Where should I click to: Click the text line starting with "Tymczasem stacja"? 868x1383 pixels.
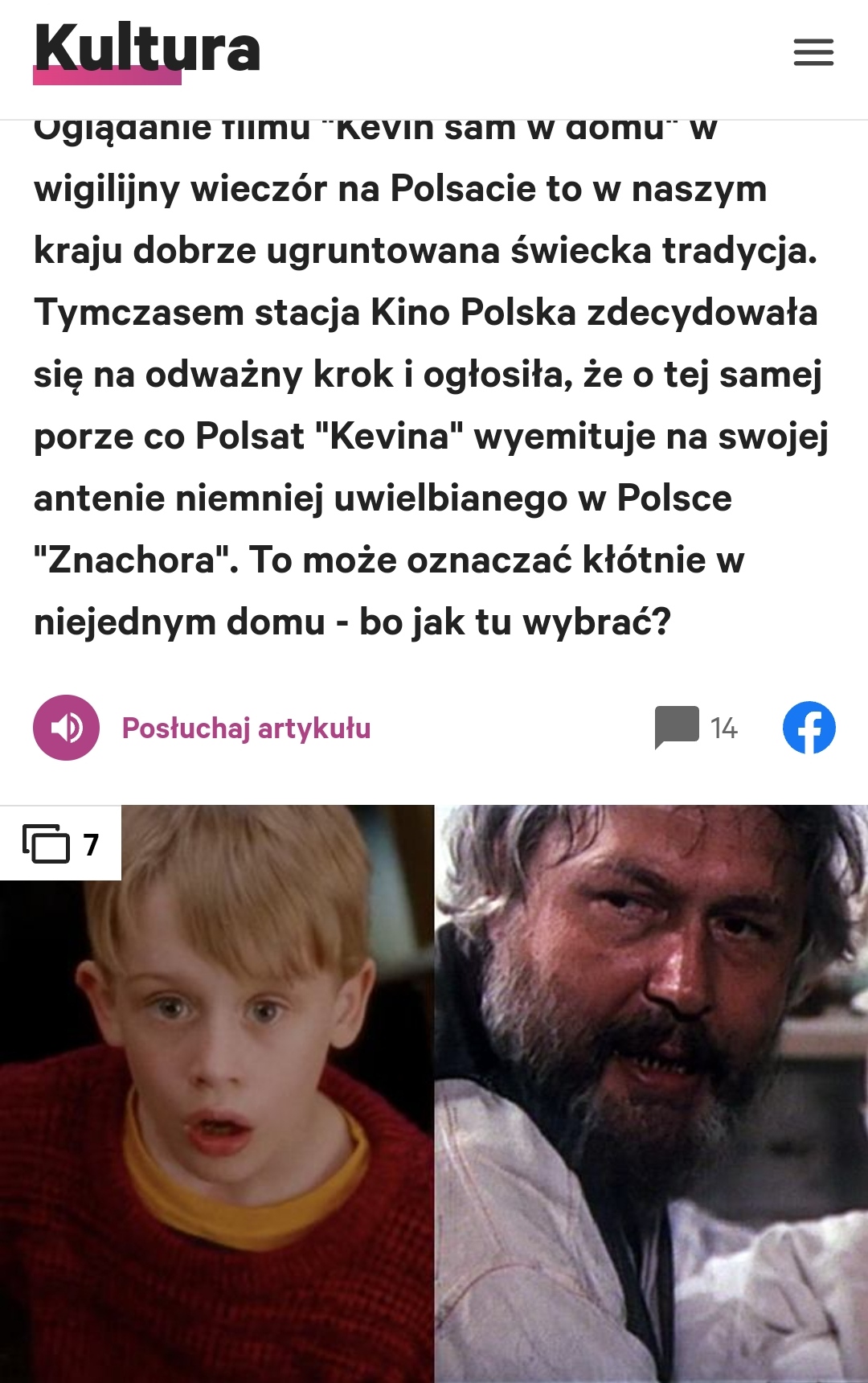click(x=426, y=313)
